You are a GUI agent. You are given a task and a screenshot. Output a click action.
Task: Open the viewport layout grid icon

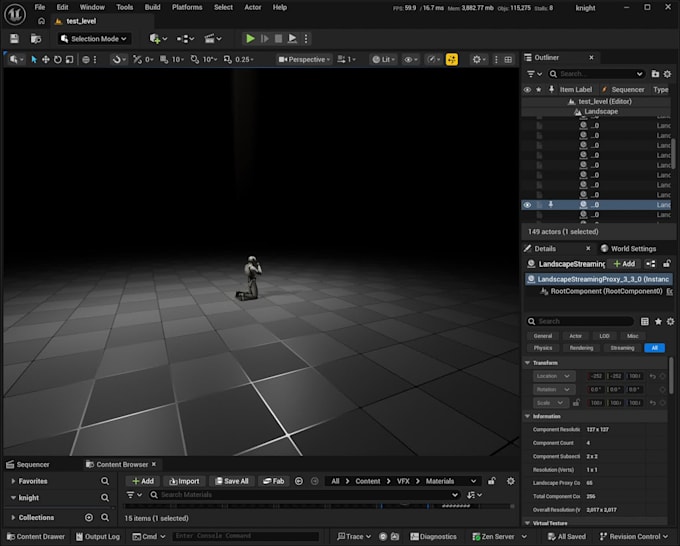point(508,59)
